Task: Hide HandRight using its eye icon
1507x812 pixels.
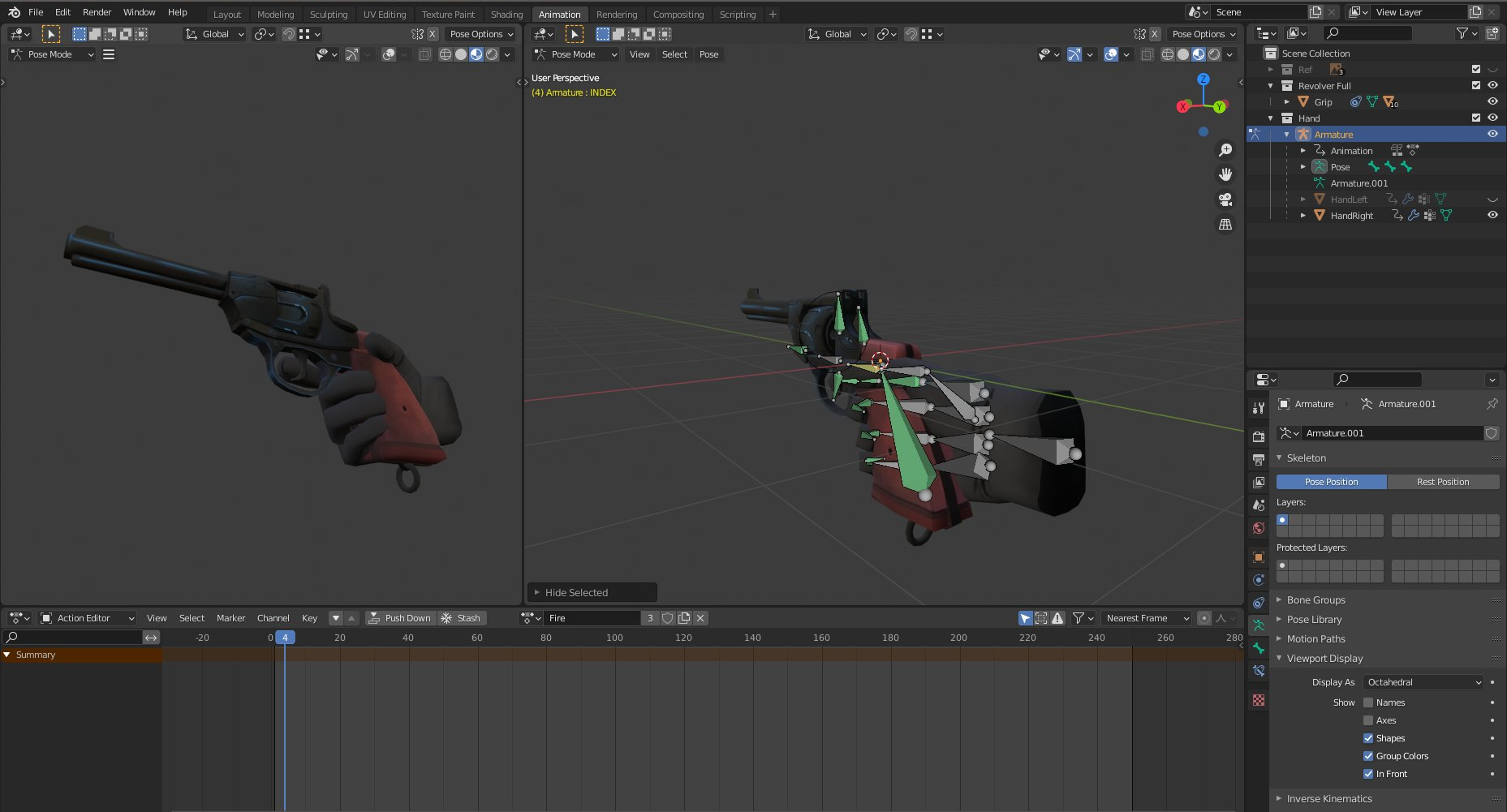Action: pyautogui.click(x=1492, y=215)
